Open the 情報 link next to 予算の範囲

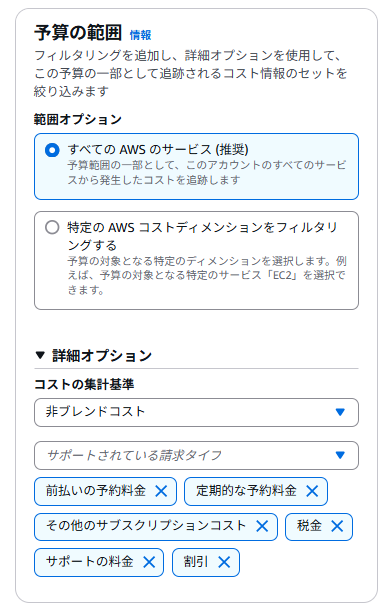click(140, 35)
